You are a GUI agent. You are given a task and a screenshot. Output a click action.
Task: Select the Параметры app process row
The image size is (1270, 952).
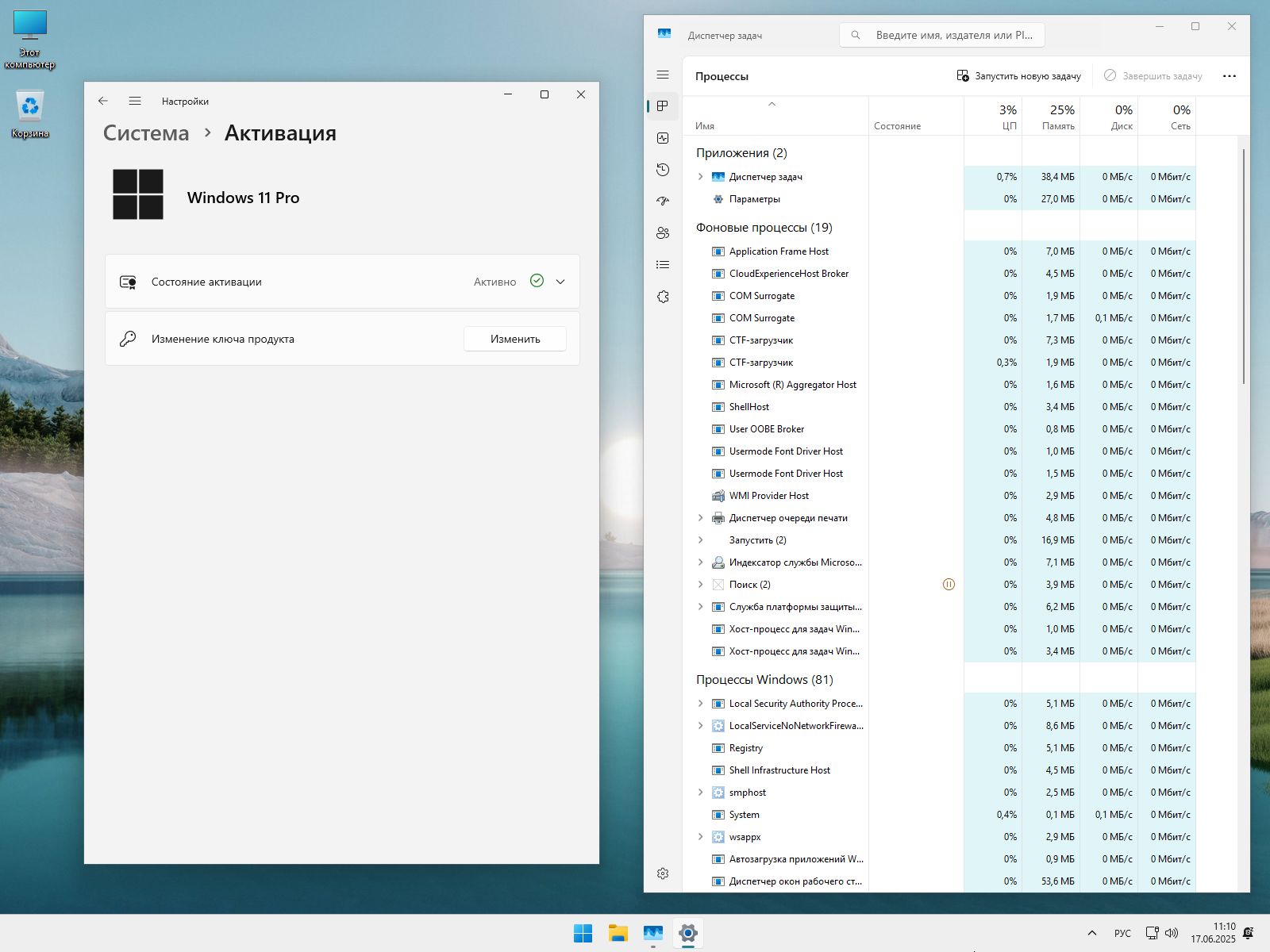(939, 199)
